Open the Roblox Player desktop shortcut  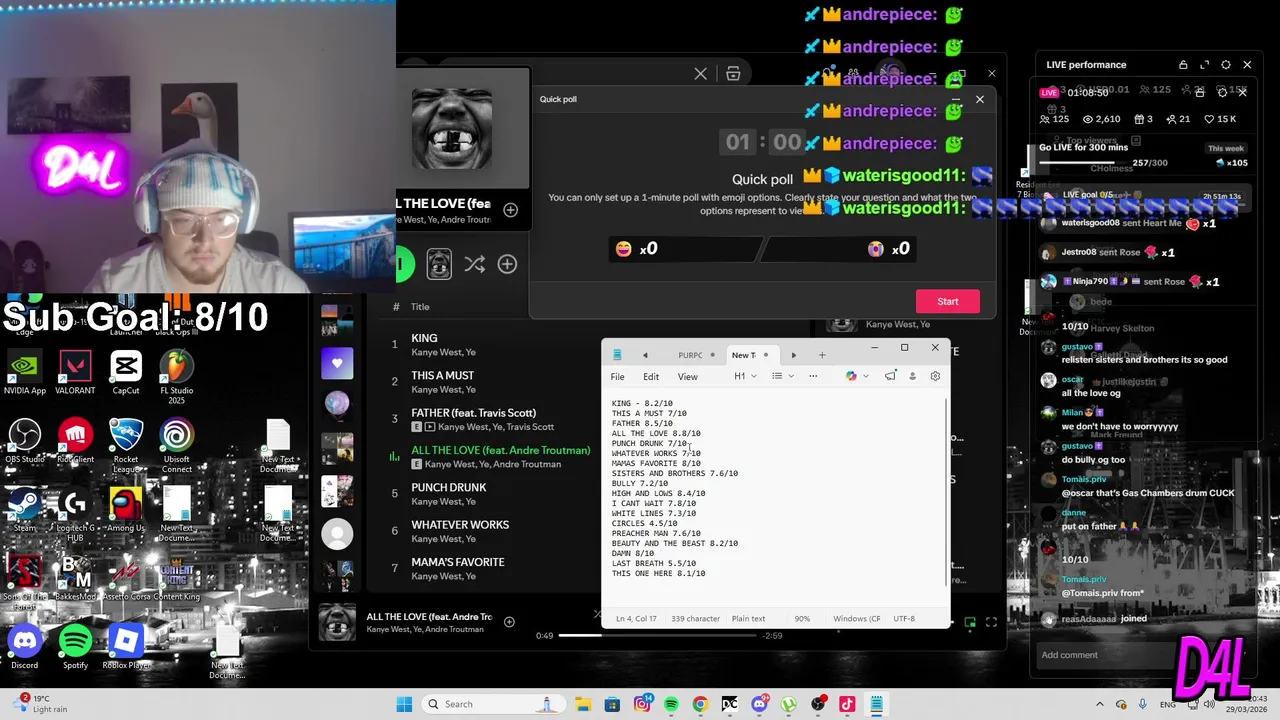[x=126, y=646]
